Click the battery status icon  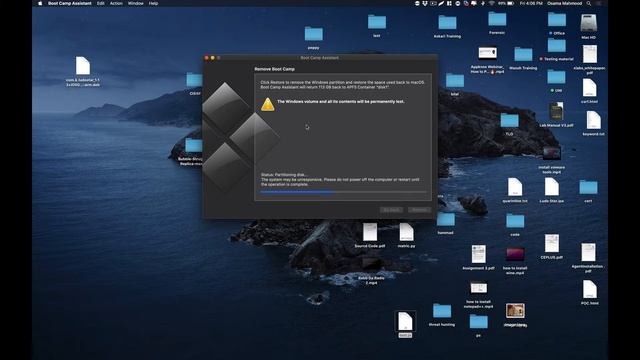[510, 3]
